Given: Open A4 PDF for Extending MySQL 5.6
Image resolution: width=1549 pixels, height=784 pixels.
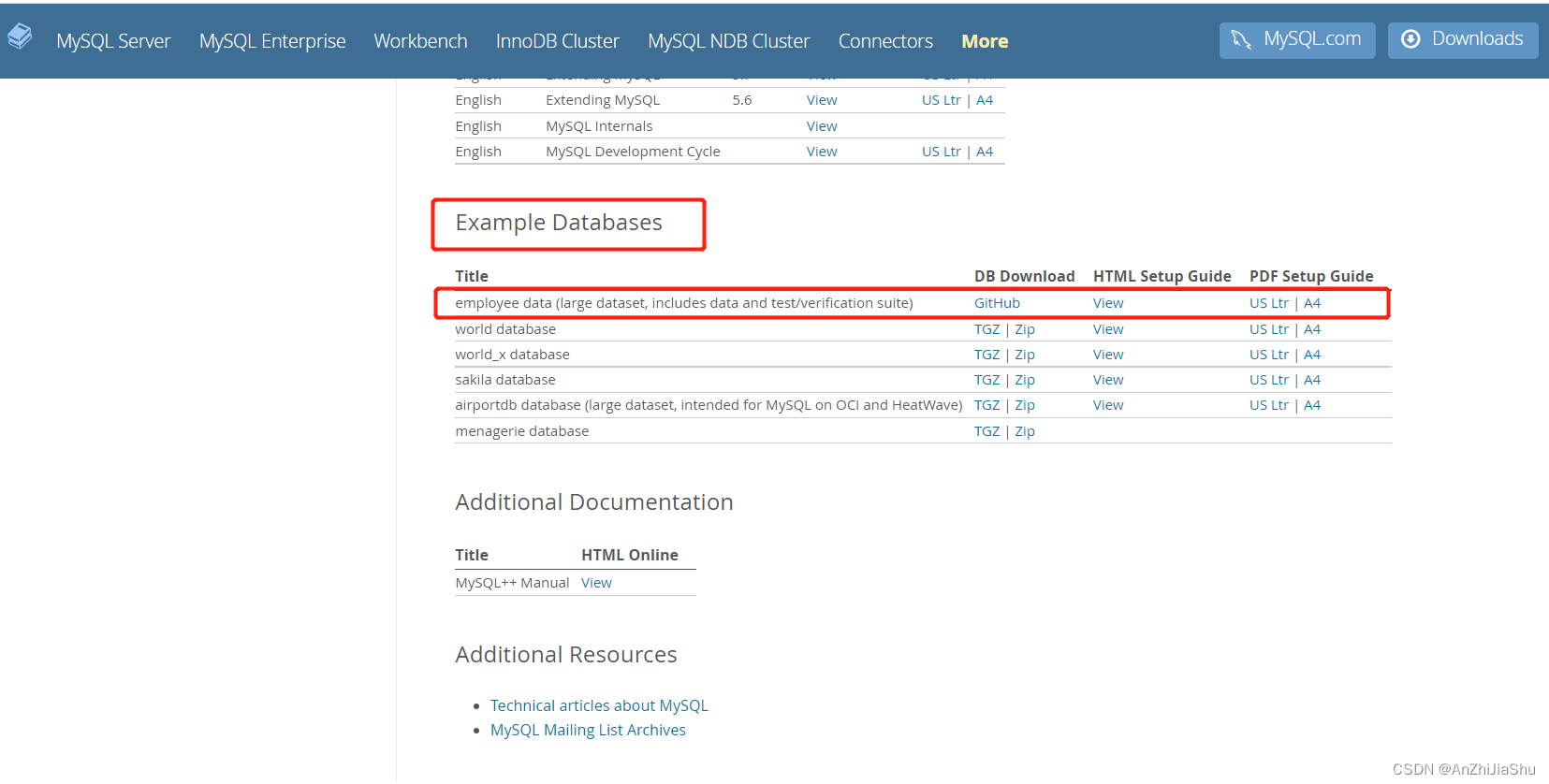Looking at the screenshot, I should click(x=985, y=100).
